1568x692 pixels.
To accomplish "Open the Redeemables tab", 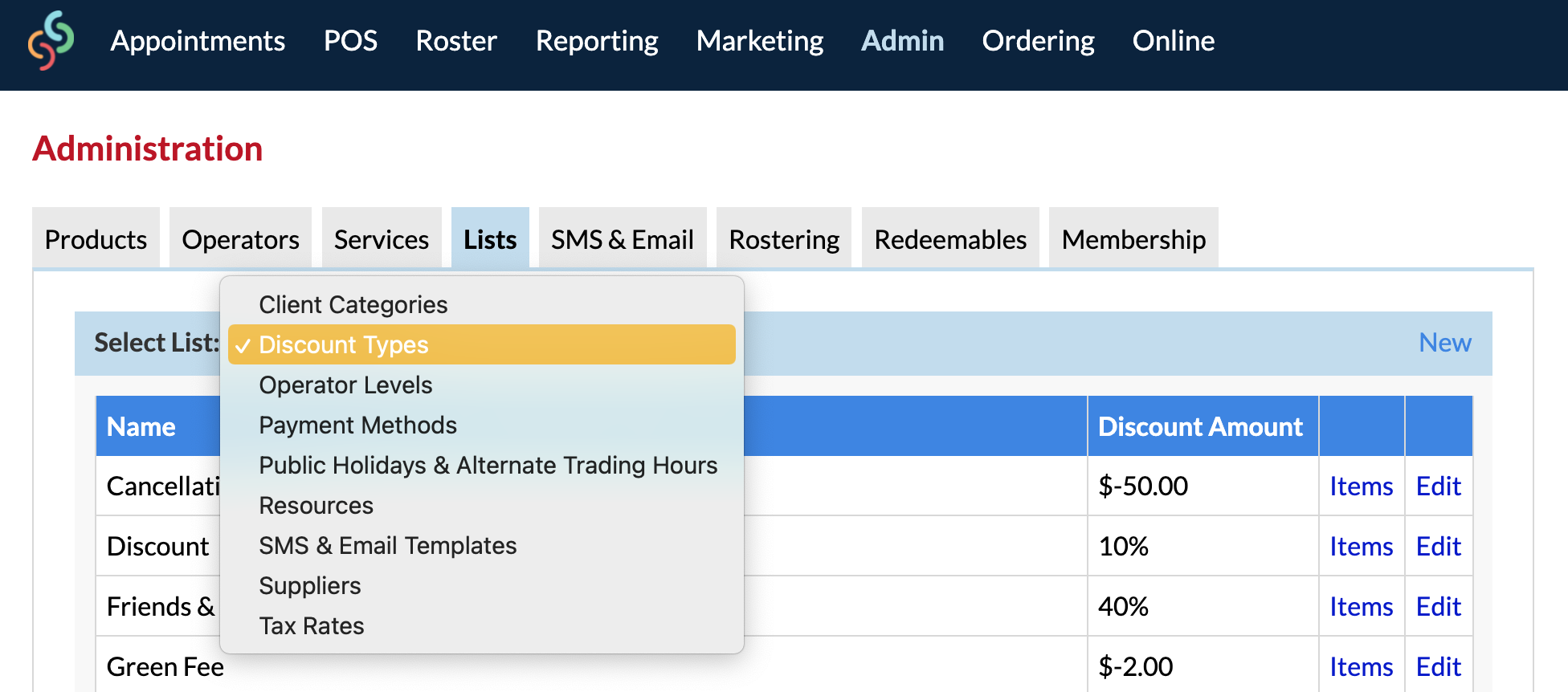I will point(950,238).
